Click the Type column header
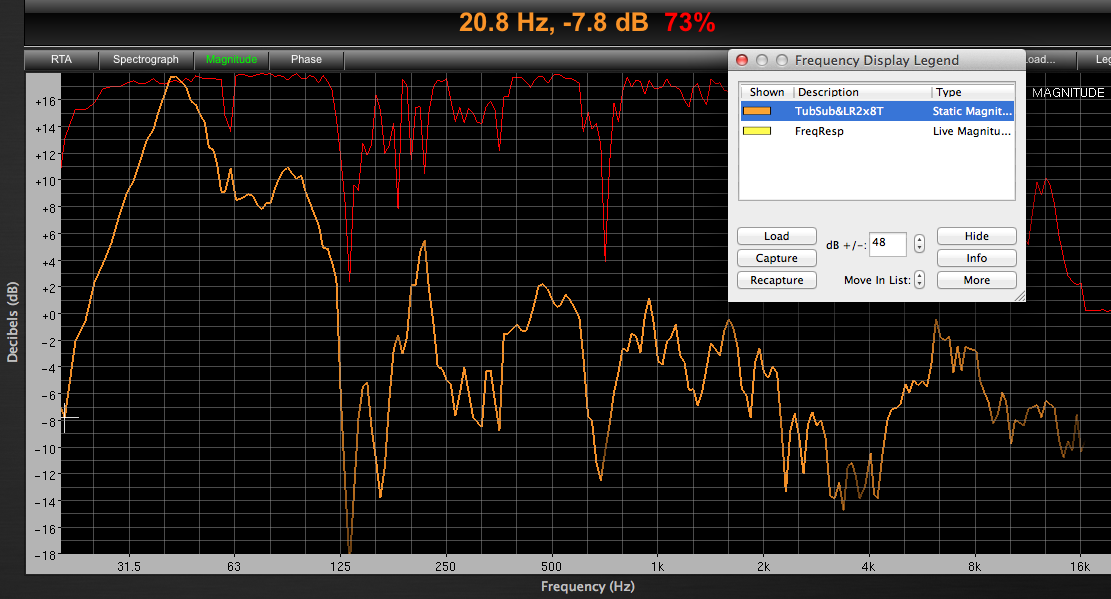The width and height of the screenshot is (1111, 599). 973,92
